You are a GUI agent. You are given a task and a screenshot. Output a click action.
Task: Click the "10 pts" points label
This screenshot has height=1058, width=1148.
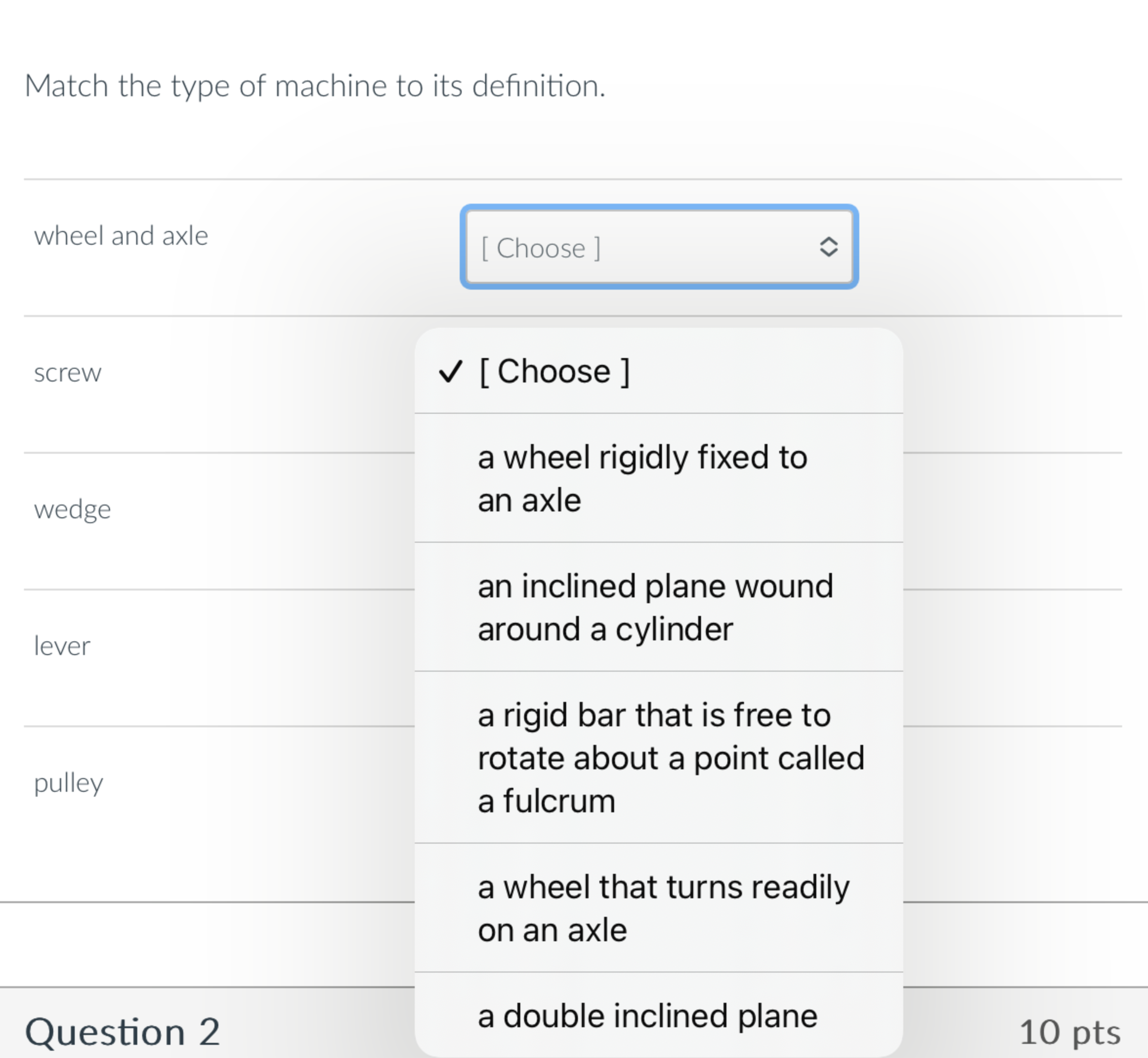1069,1032
